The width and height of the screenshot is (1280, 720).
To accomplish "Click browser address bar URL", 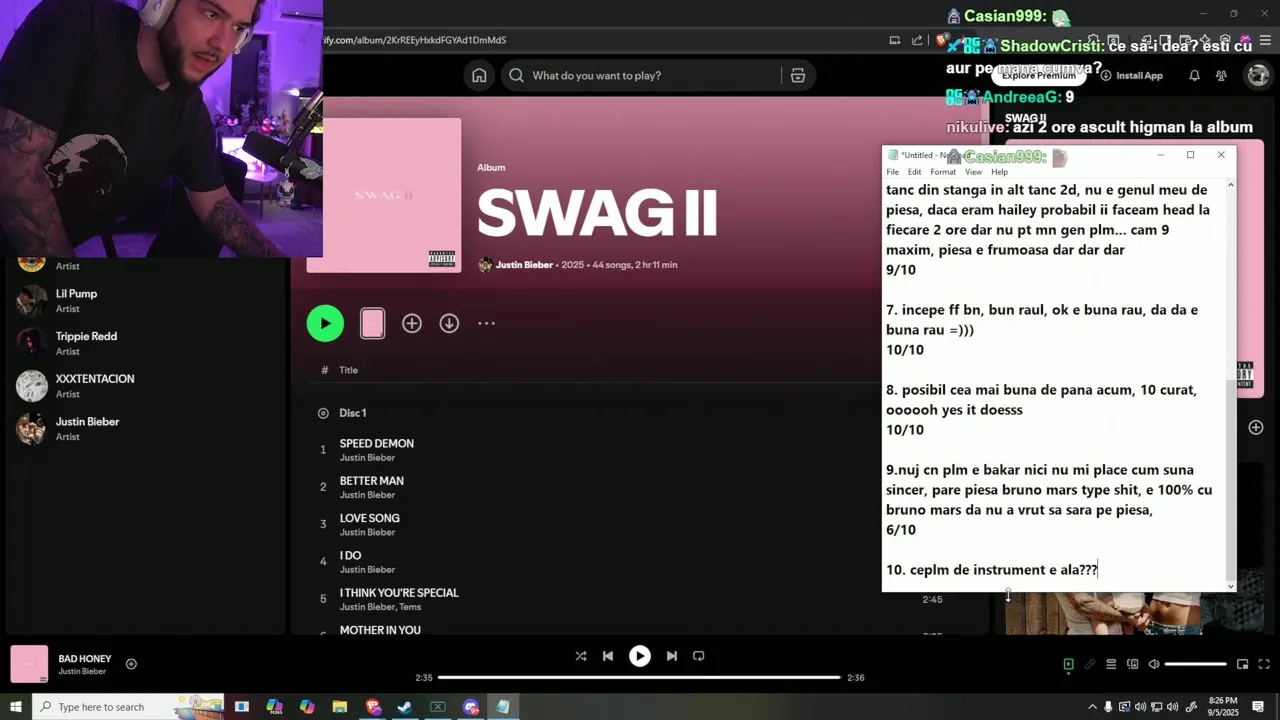I will click(415, 40).
